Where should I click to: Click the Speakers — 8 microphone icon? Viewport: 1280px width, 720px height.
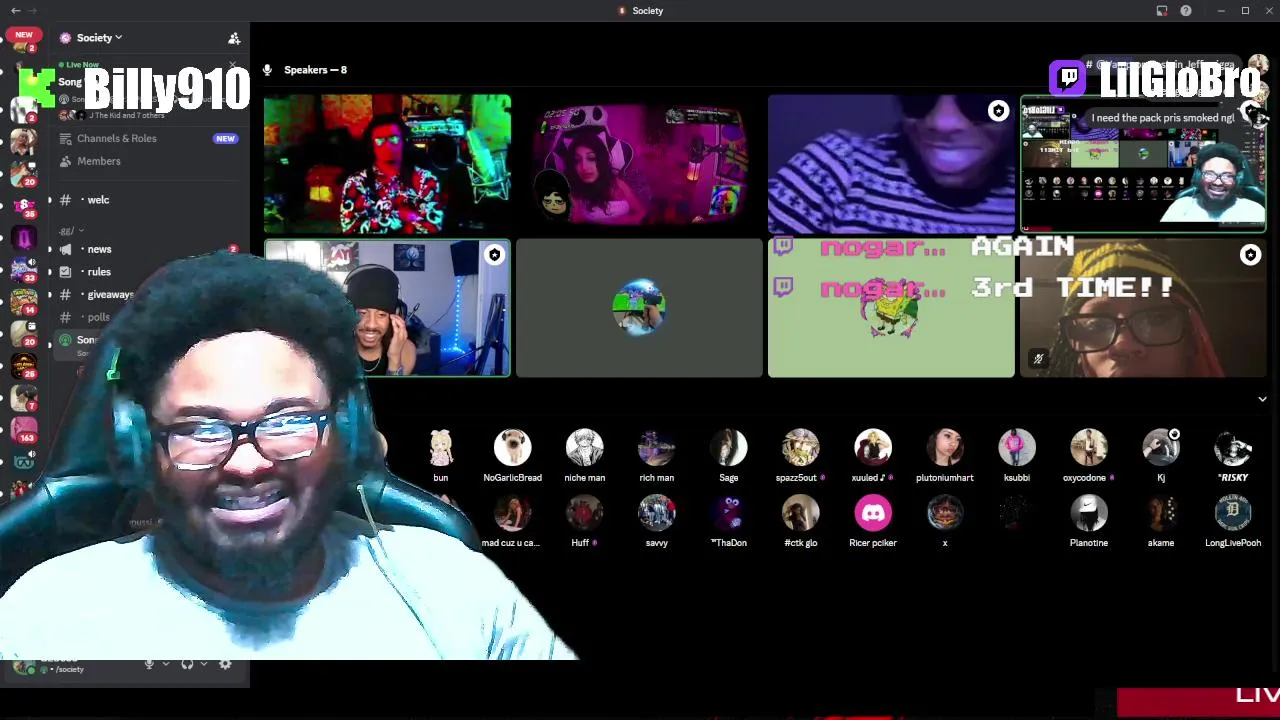(x=267, y=70)
